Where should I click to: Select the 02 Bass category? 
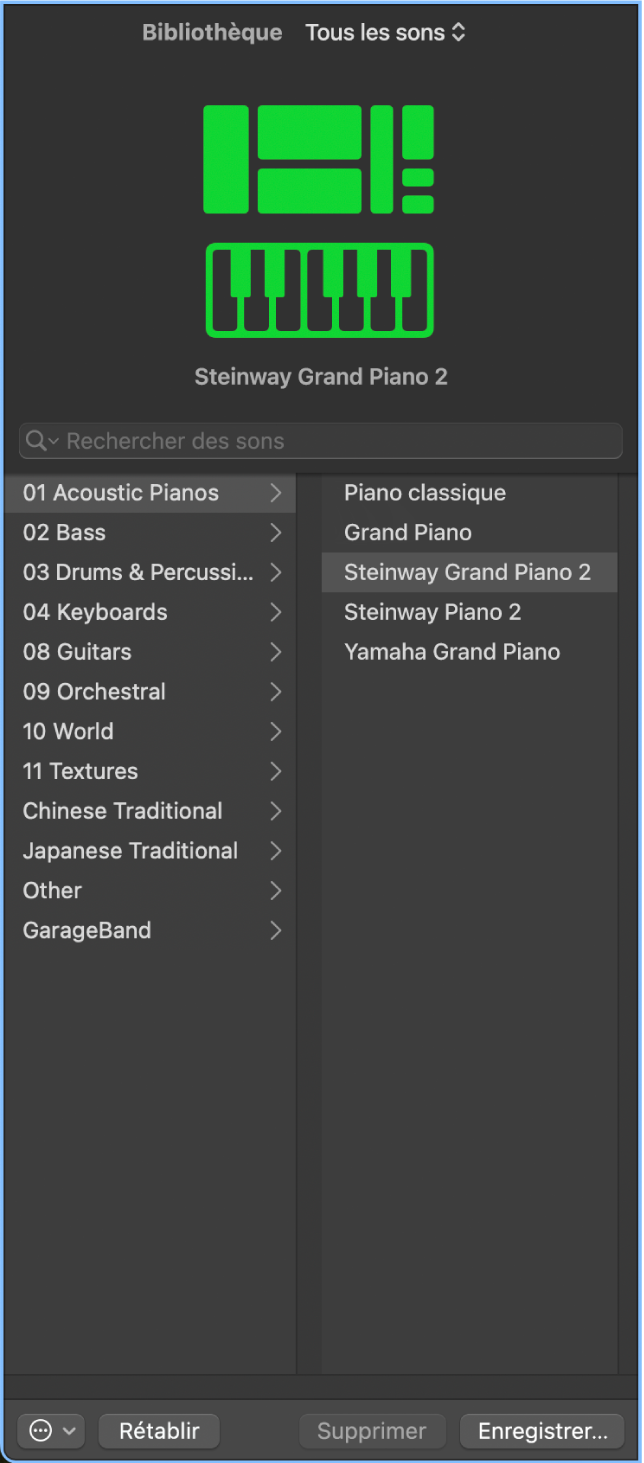click(64, 533)
